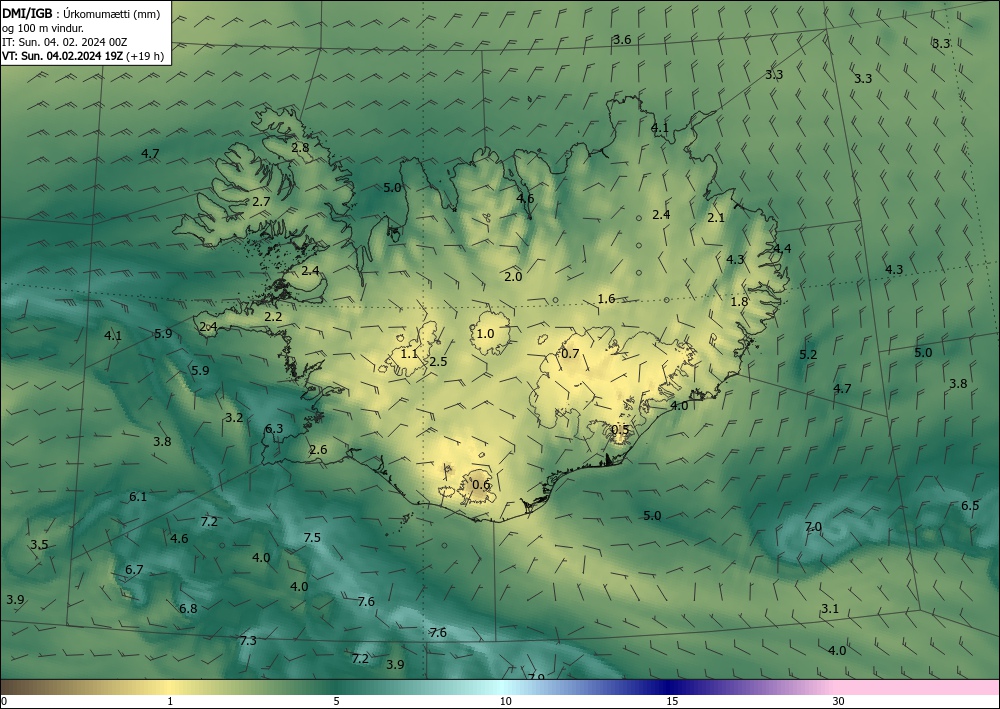Click the glacier value '0.7'
1000x709 pixels.
(570, 354)
